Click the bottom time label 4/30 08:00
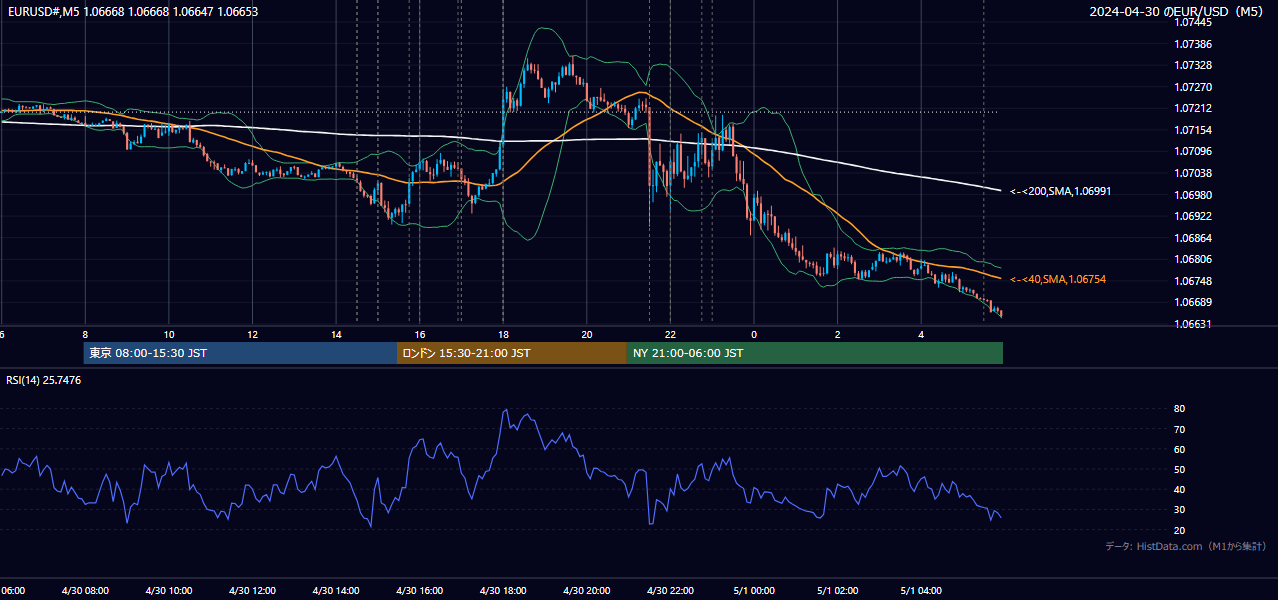This screenshot has height=600, width=1278. 85,591
